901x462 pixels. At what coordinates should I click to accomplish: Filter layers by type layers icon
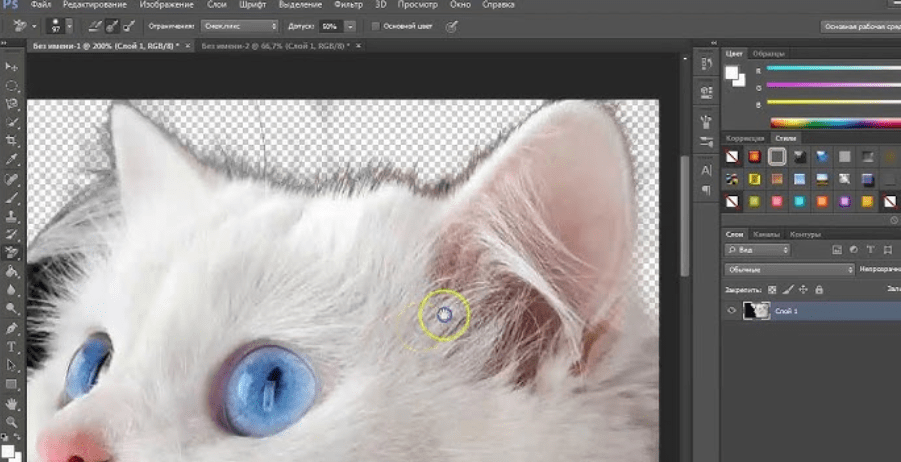tap(871, 249)
